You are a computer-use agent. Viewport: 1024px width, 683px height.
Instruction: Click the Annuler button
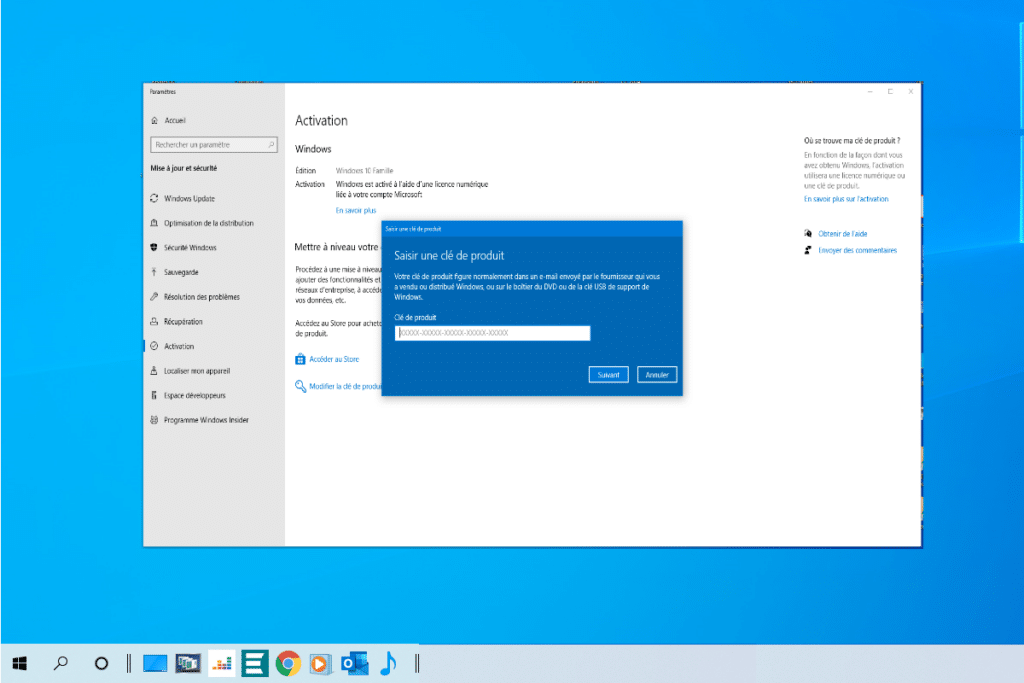[656, 374]
